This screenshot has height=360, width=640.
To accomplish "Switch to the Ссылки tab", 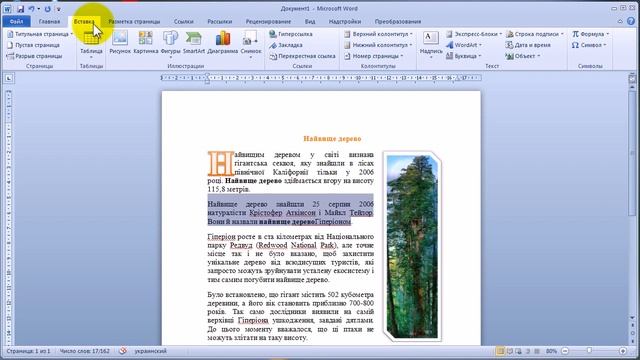I will [183, 21].
